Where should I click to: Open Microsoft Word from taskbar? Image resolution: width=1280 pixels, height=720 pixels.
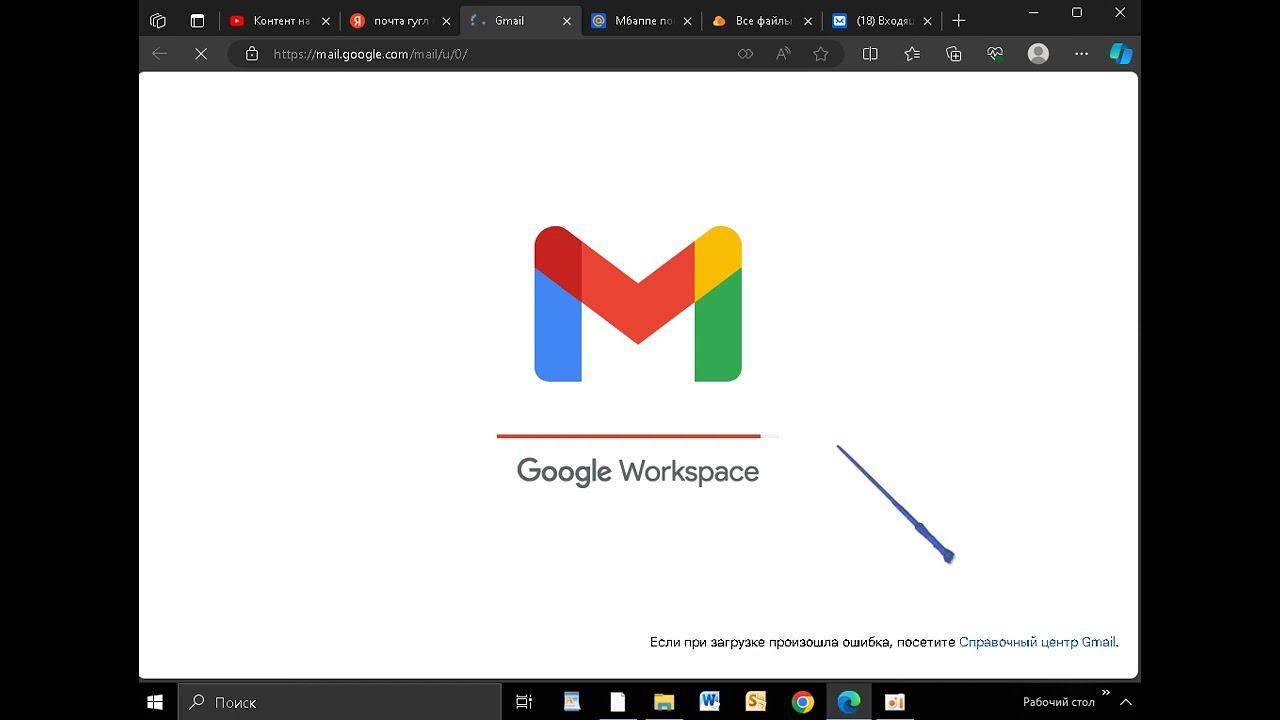click(710, 702)
